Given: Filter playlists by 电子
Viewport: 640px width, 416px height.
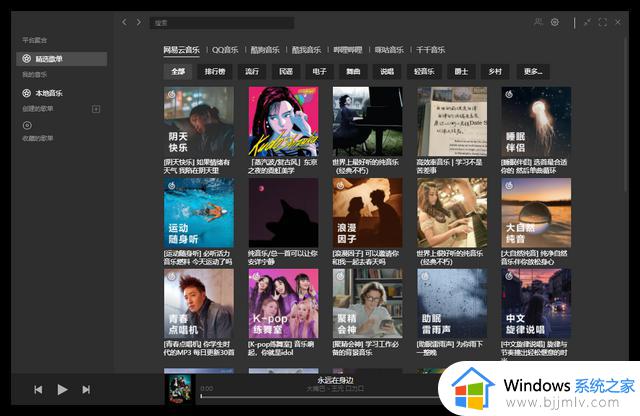Looking at the screenshot, I should point(320,71).
